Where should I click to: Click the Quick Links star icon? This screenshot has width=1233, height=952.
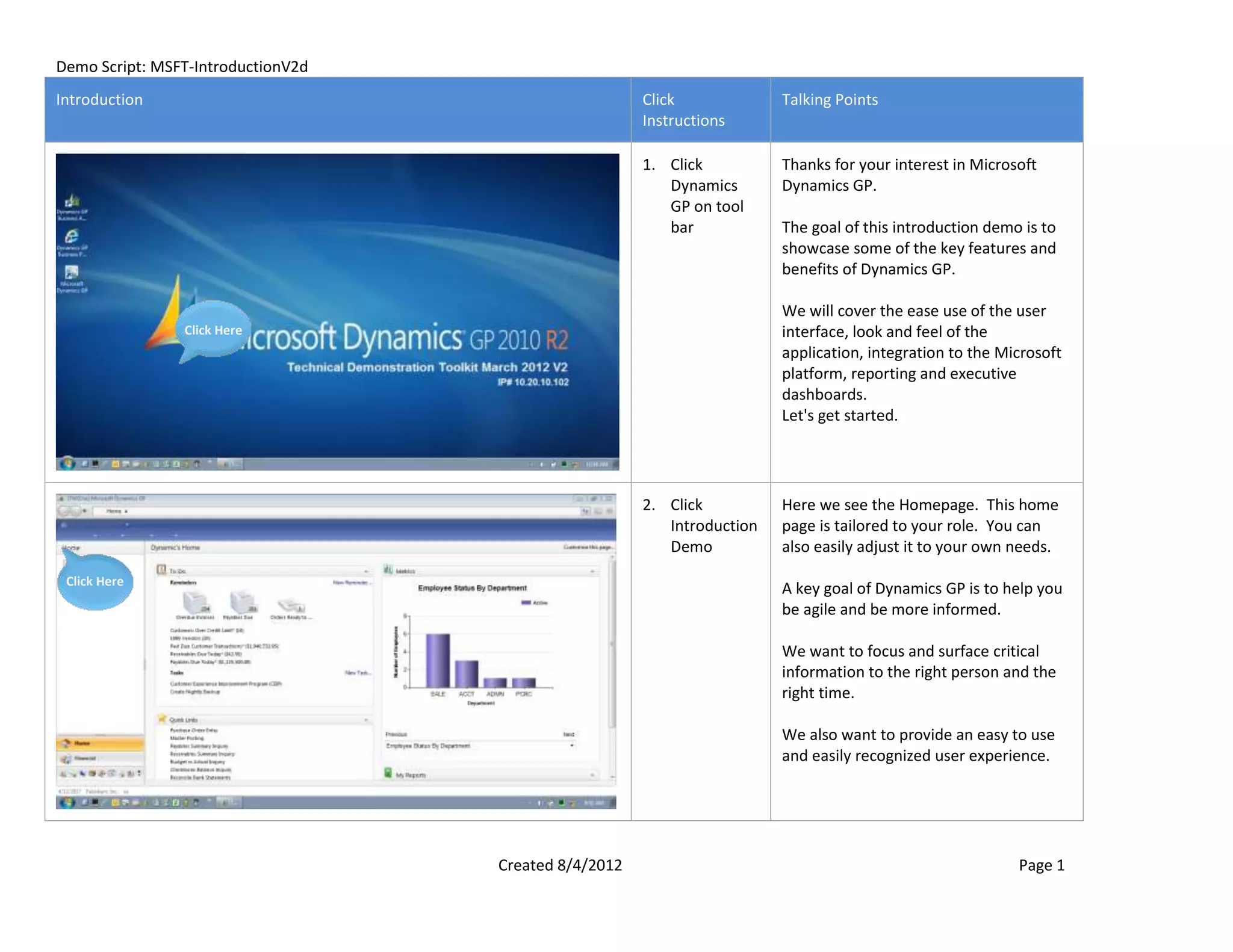pyautogui.click(x=161, y=719)
